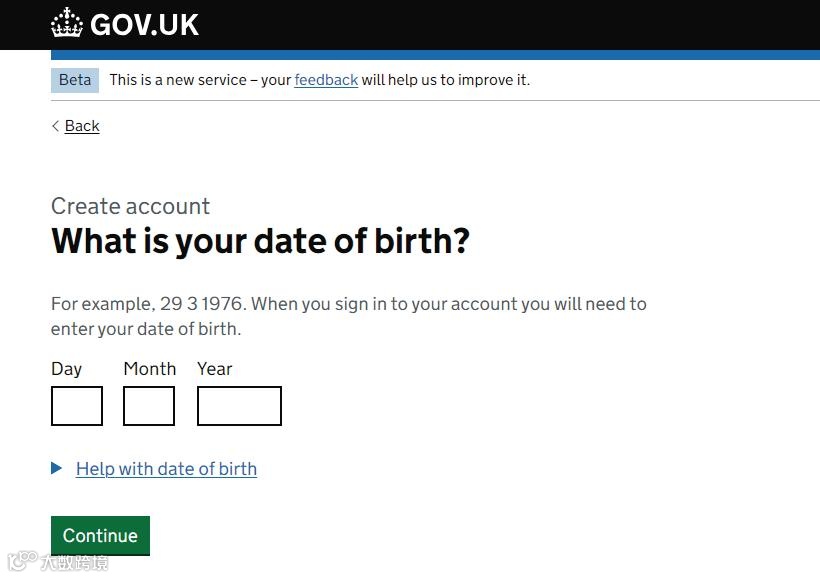Click the GOV.UK header text
820x578 pixels.
tap(144, 25)
